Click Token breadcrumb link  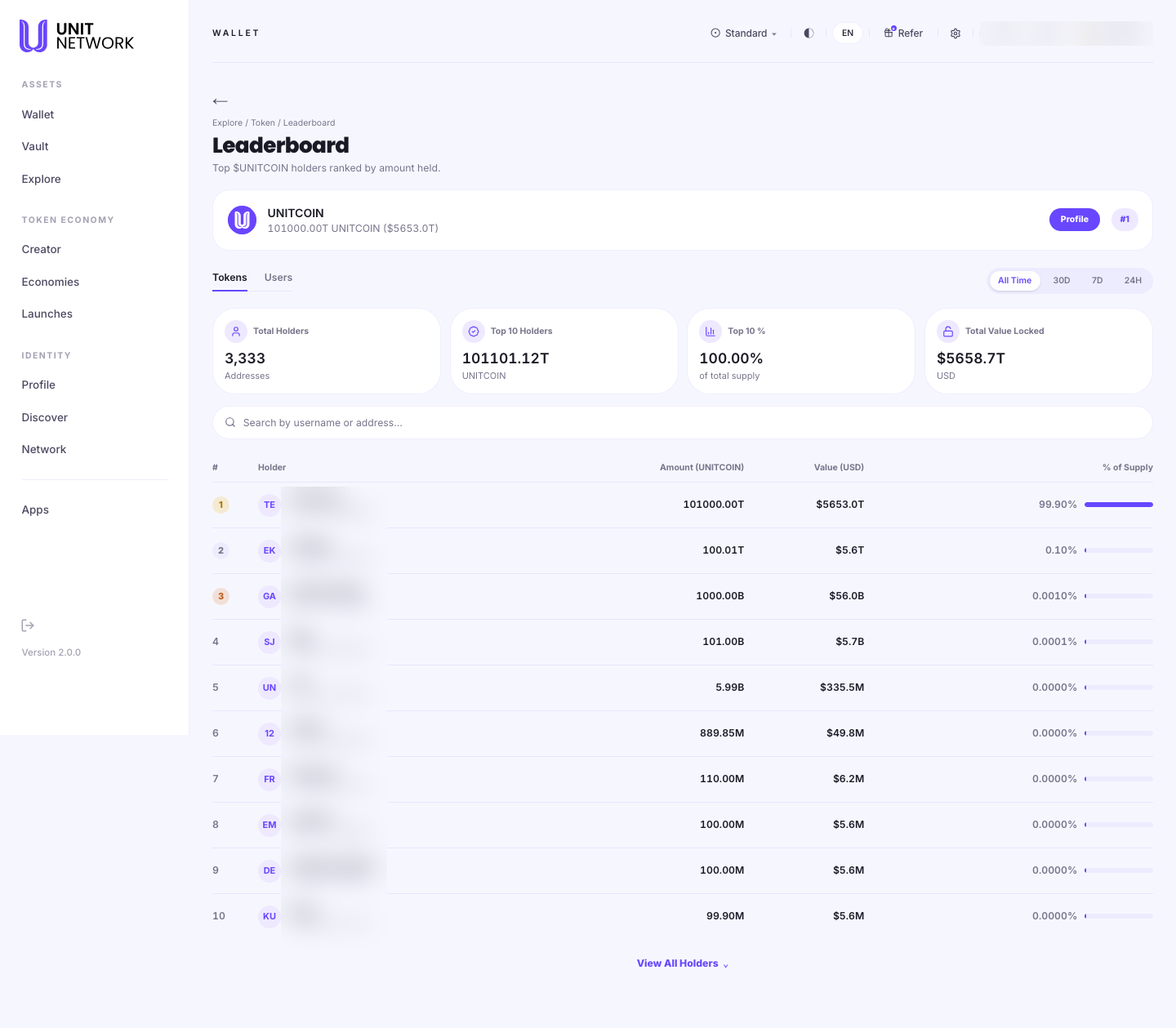click(263, 123)
